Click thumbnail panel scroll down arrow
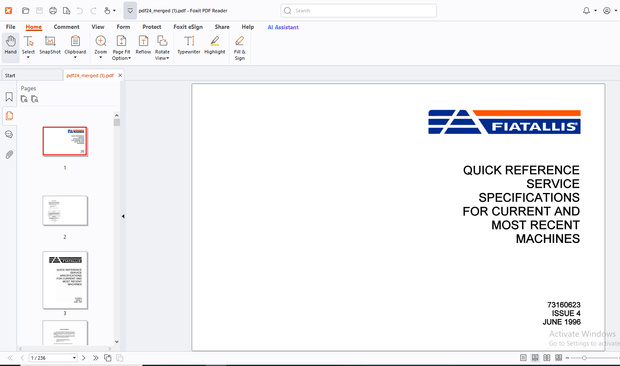 (x=117, y=341)
